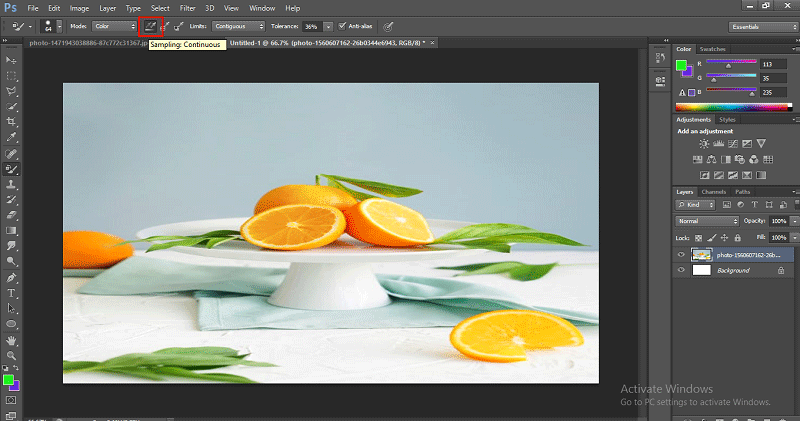Toggle tablet pressure for size icon

coord(388,27)
